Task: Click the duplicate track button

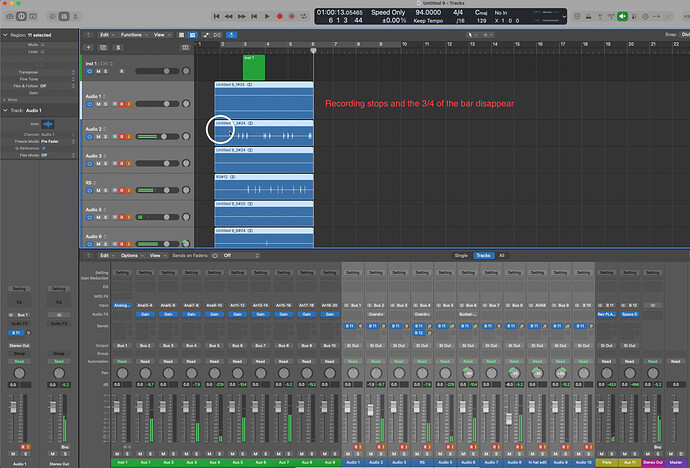Action: tap(103, 47)
